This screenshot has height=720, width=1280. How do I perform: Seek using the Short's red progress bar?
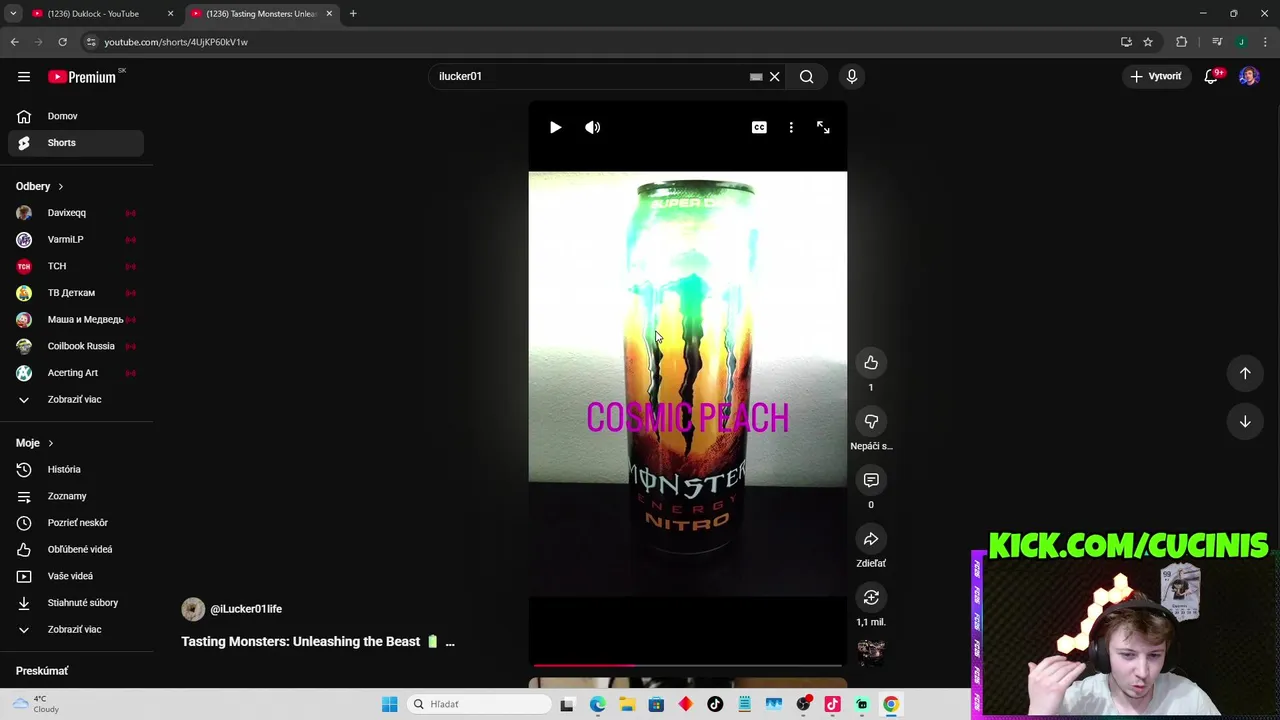tap(687, 665)
